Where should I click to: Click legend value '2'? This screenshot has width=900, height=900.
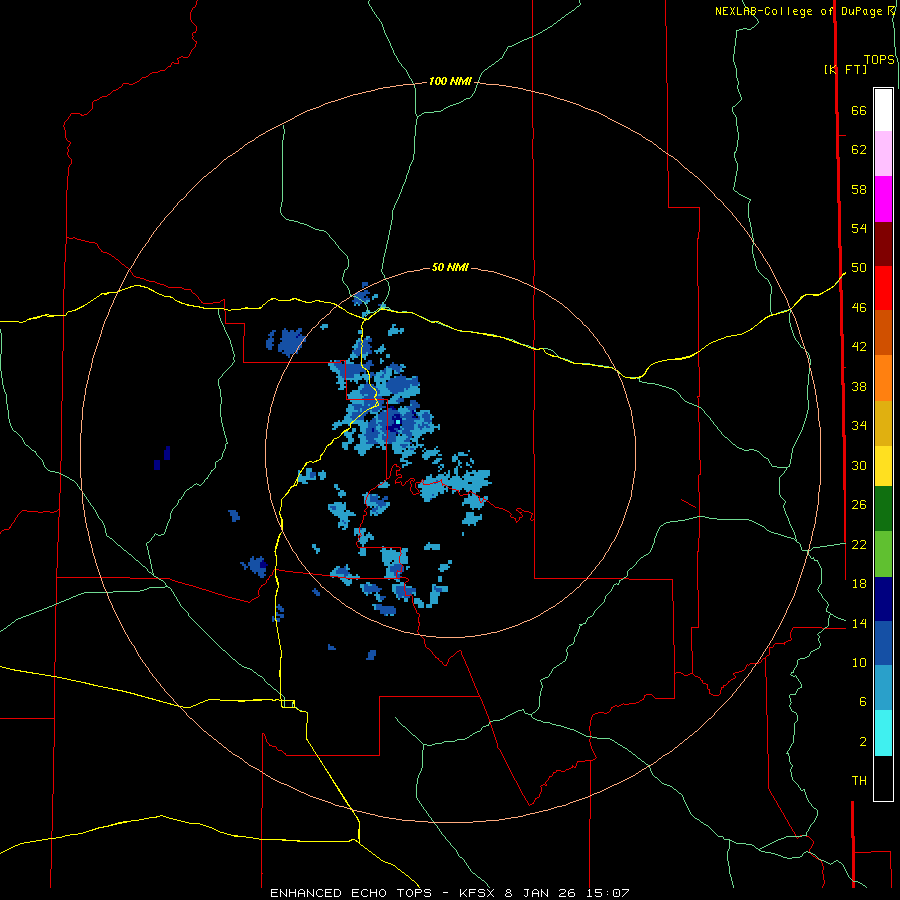pos(863,742)
